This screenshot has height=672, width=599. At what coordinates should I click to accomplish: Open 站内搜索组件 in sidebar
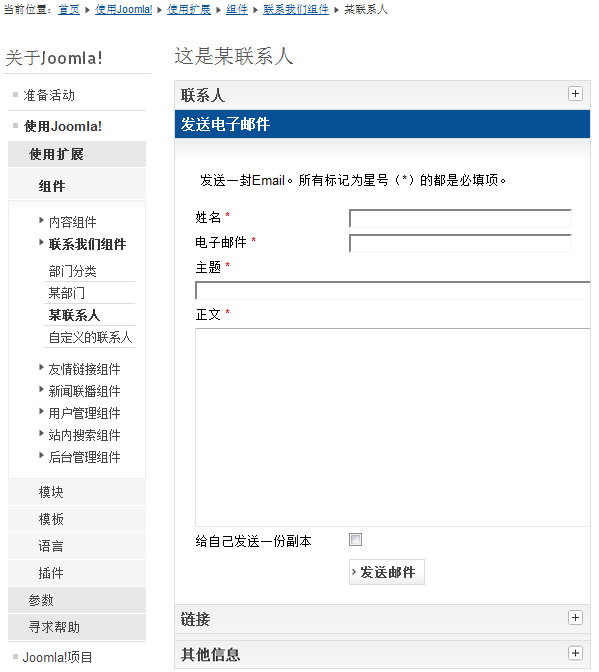click(84, 435)
